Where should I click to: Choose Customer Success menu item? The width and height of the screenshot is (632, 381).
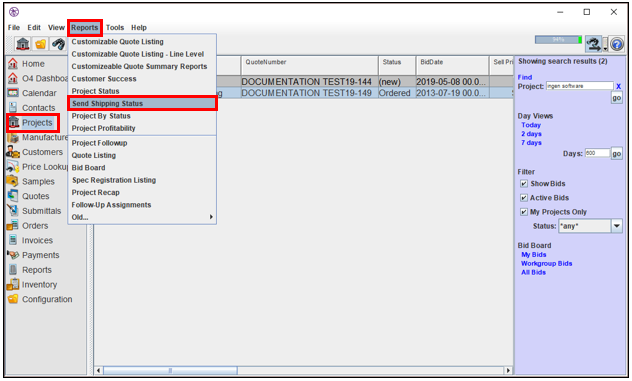click(x=142, y=79)
